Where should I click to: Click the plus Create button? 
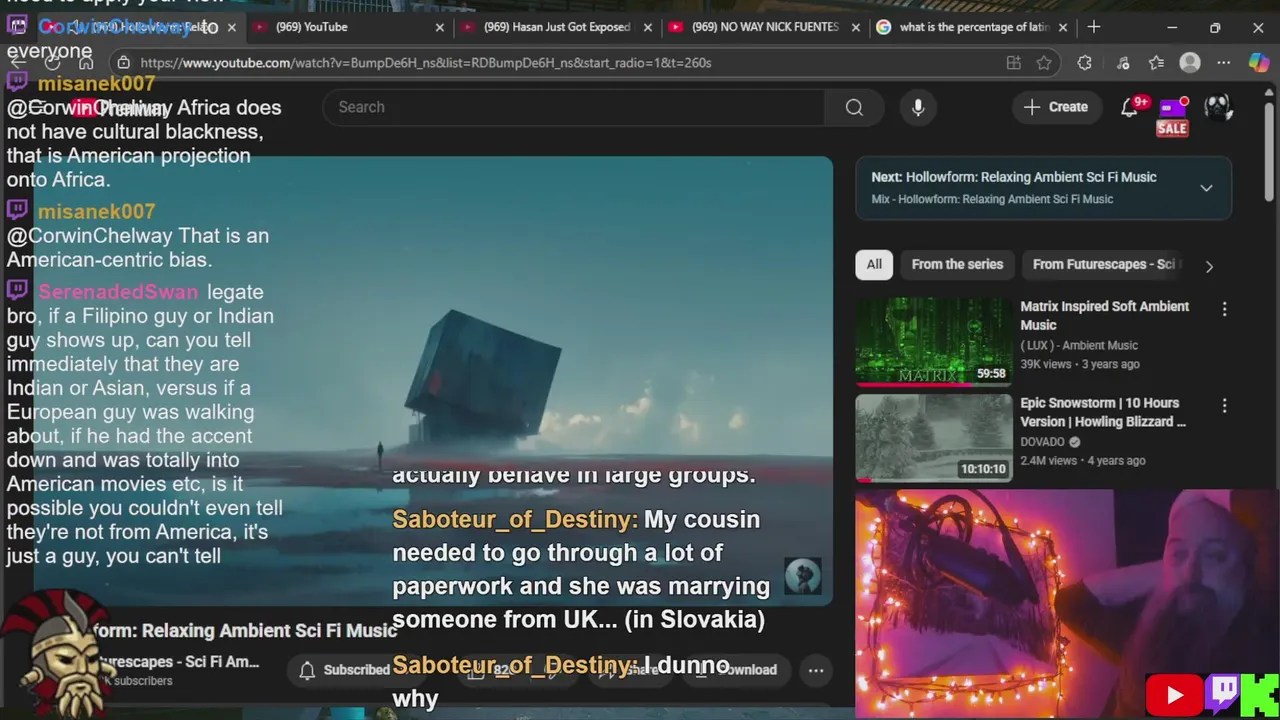[1055, 107]
